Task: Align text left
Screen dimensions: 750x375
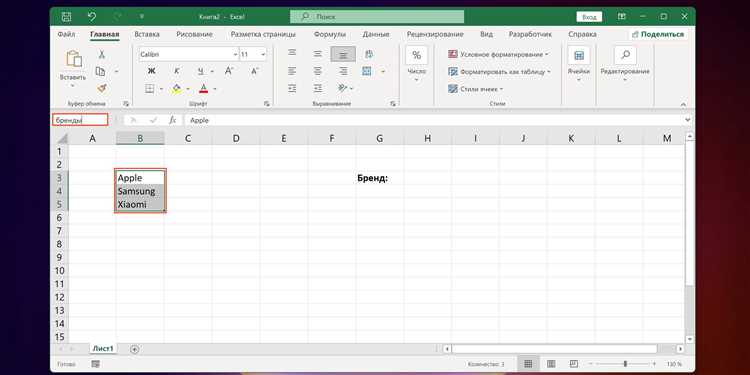Action: coord(292,71)
